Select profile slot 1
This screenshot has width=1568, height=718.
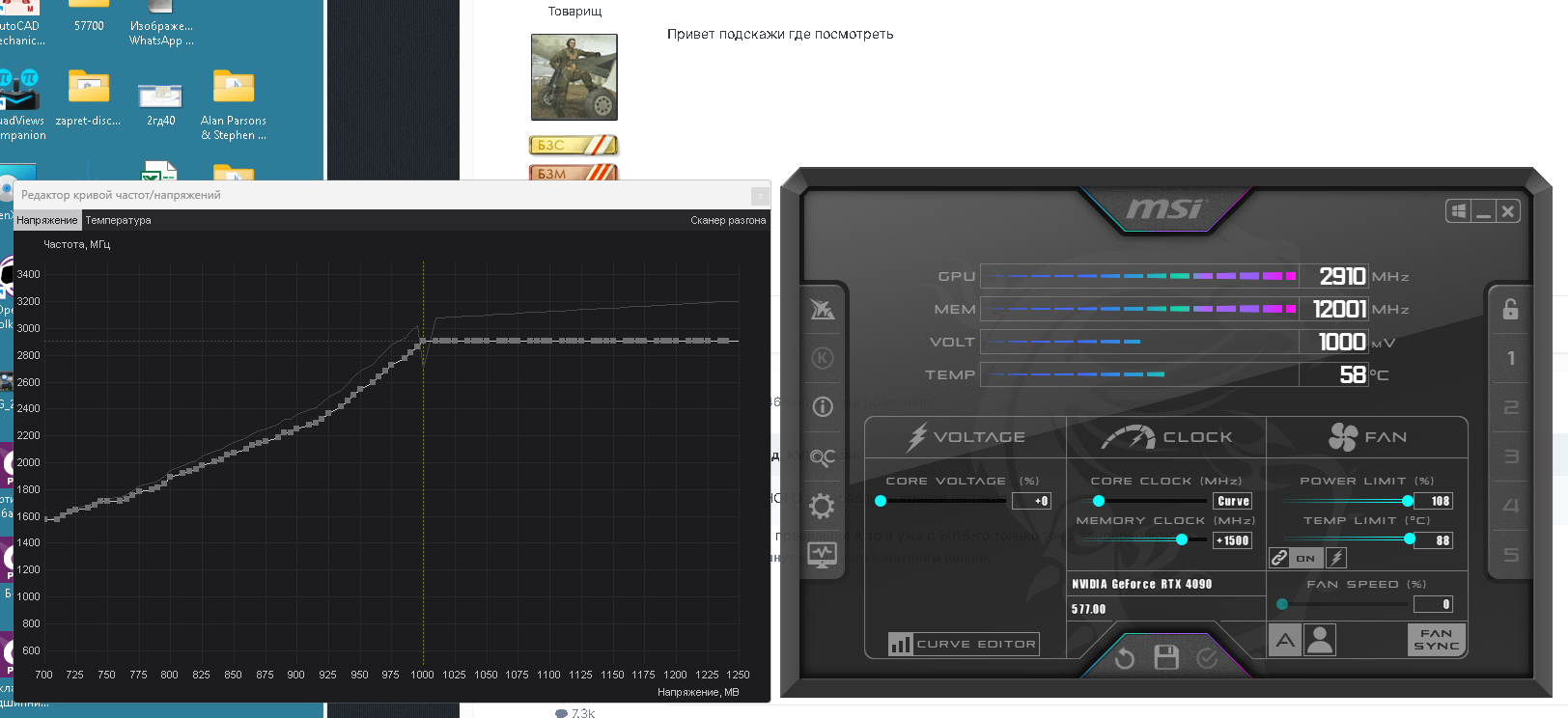(x=1511, y=358)
